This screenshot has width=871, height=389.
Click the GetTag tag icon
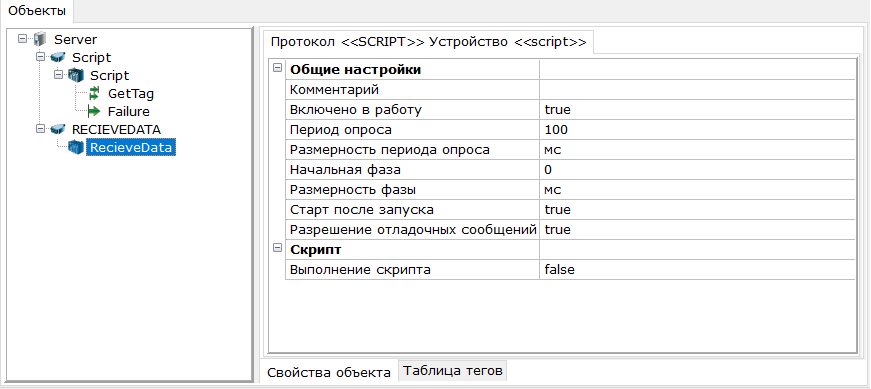[94, 93]
